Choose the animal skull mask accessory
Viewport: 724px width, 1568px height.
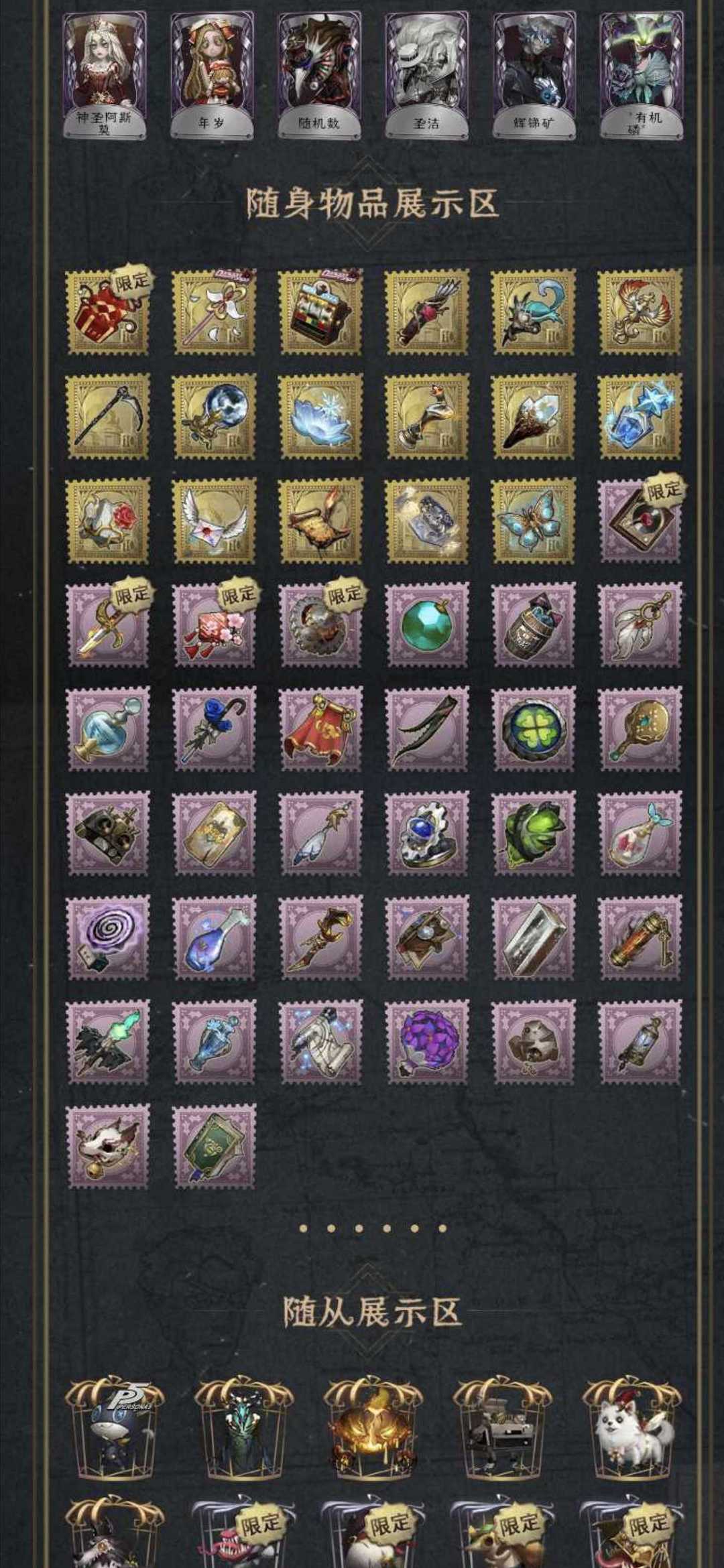tap(108, 1146)
